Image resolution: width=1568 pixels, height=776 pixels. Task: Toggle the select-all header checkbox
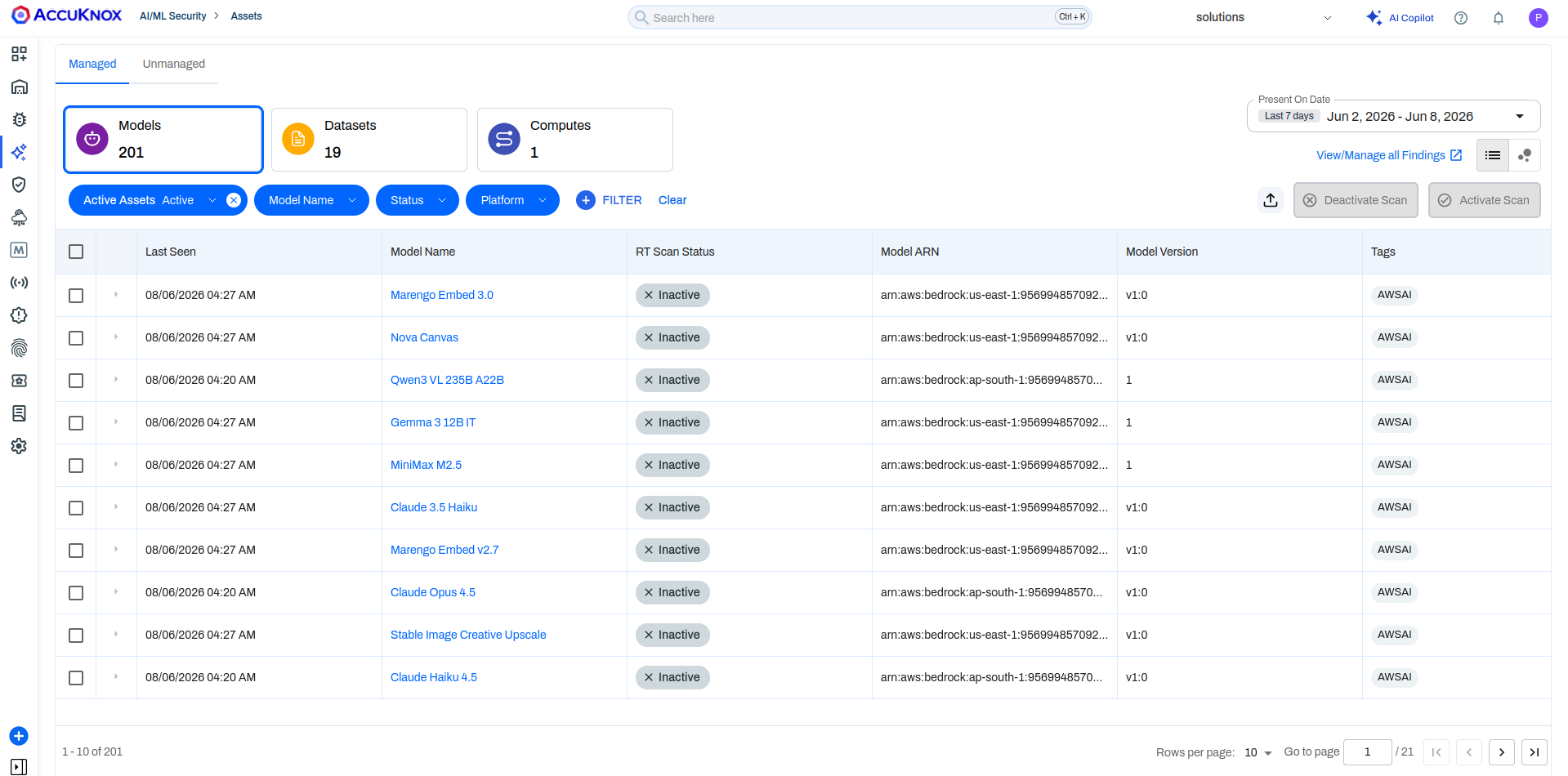click(x=76, y=252)
